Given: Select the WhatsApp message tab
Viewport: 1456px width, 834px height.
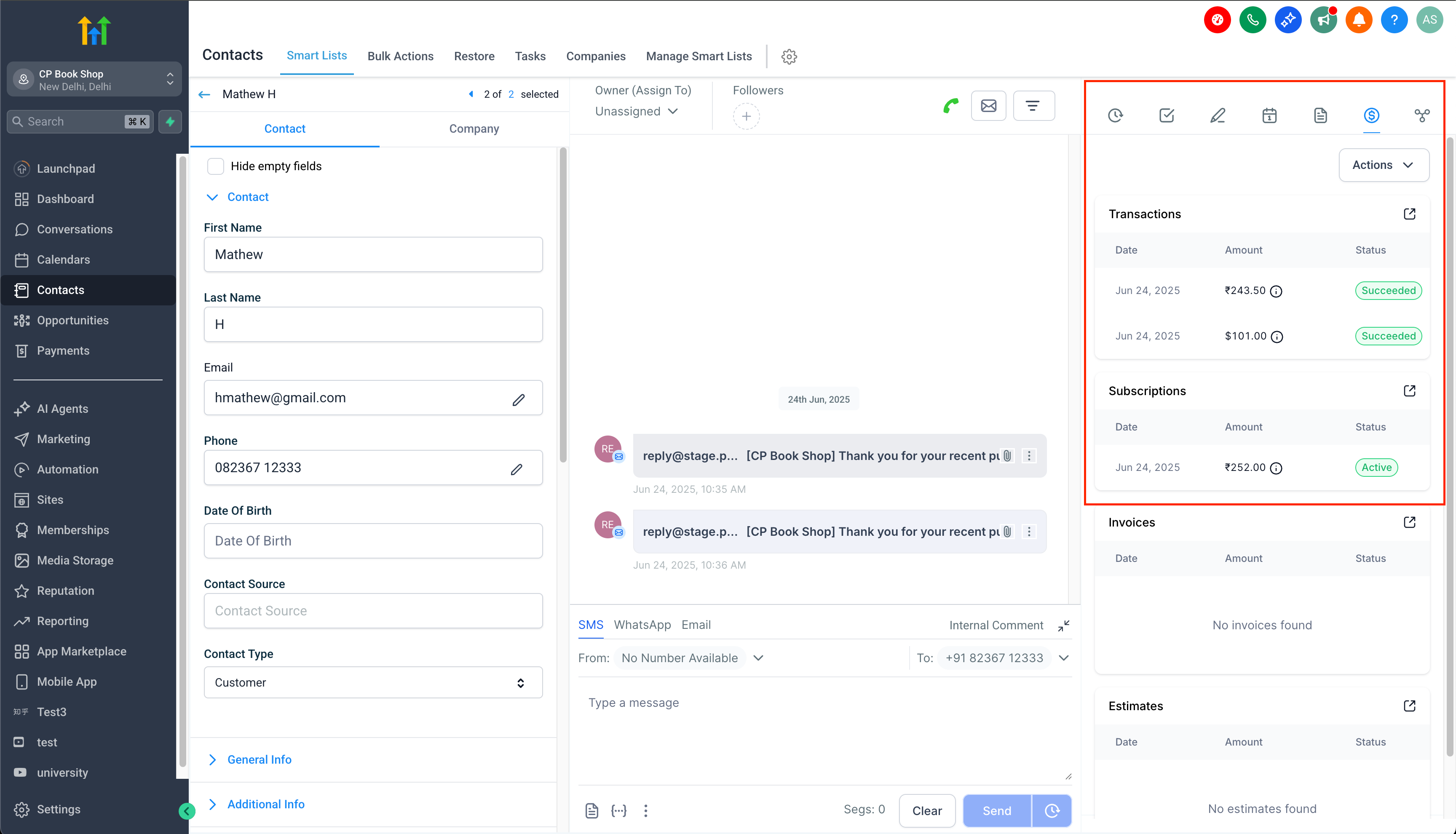Looking at the screenshot, I should [642, 625].
